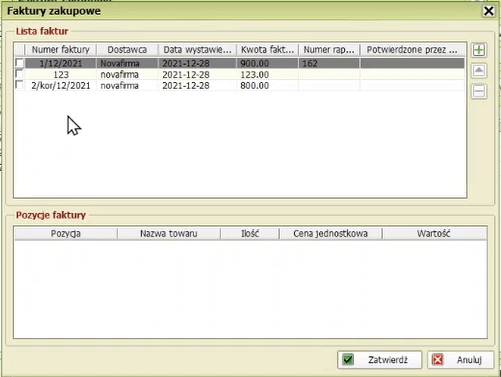
Task: Click the red X icon on Anuluj
Action: tap(438, 360)
